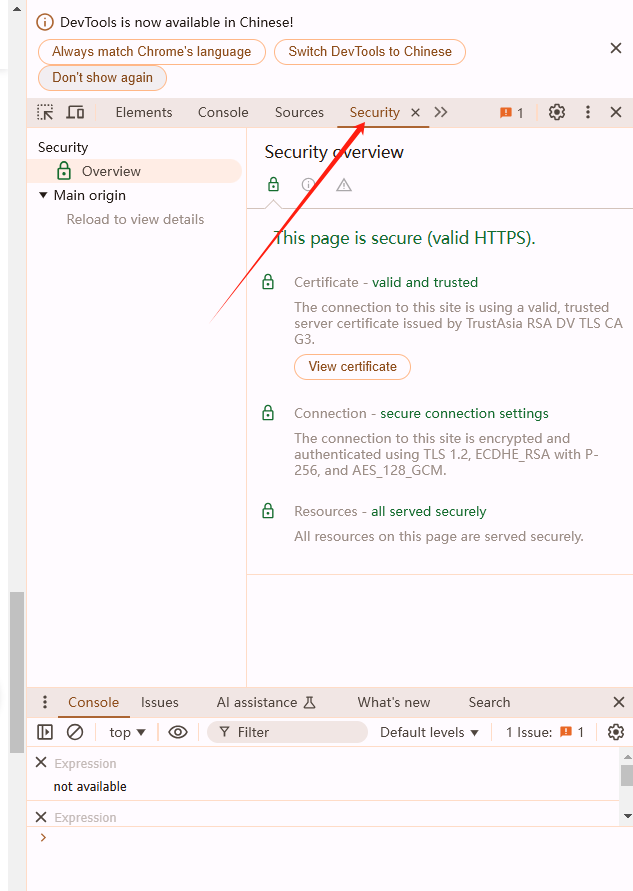The width and height of the screenshot is (633, 891).
Task: Switch to the Issues drawer tab
Action: (160, 703)
